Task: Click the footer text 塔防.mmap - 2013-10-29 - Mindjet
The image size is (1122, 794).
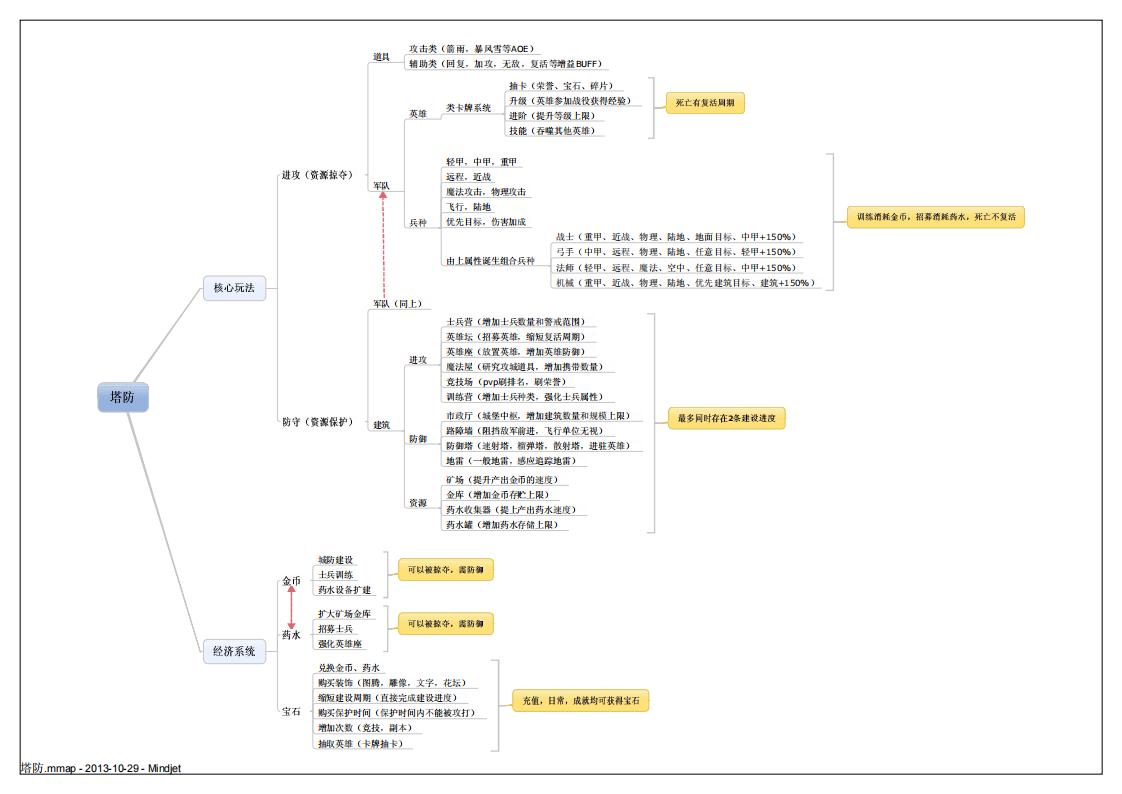Action: (100, 768)
